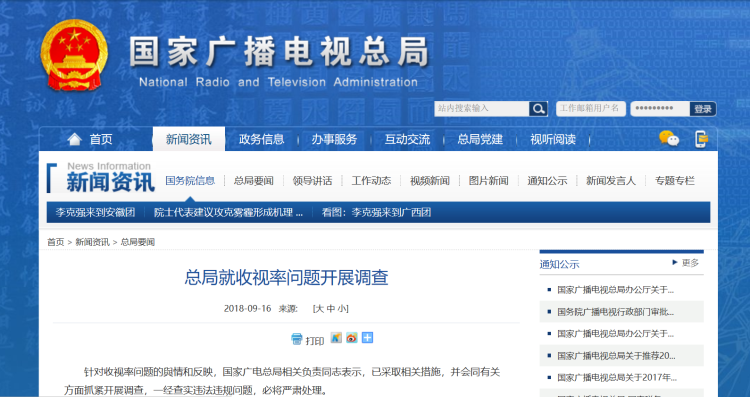Set font size to 小
750x397 pixels.
[342, 309]
